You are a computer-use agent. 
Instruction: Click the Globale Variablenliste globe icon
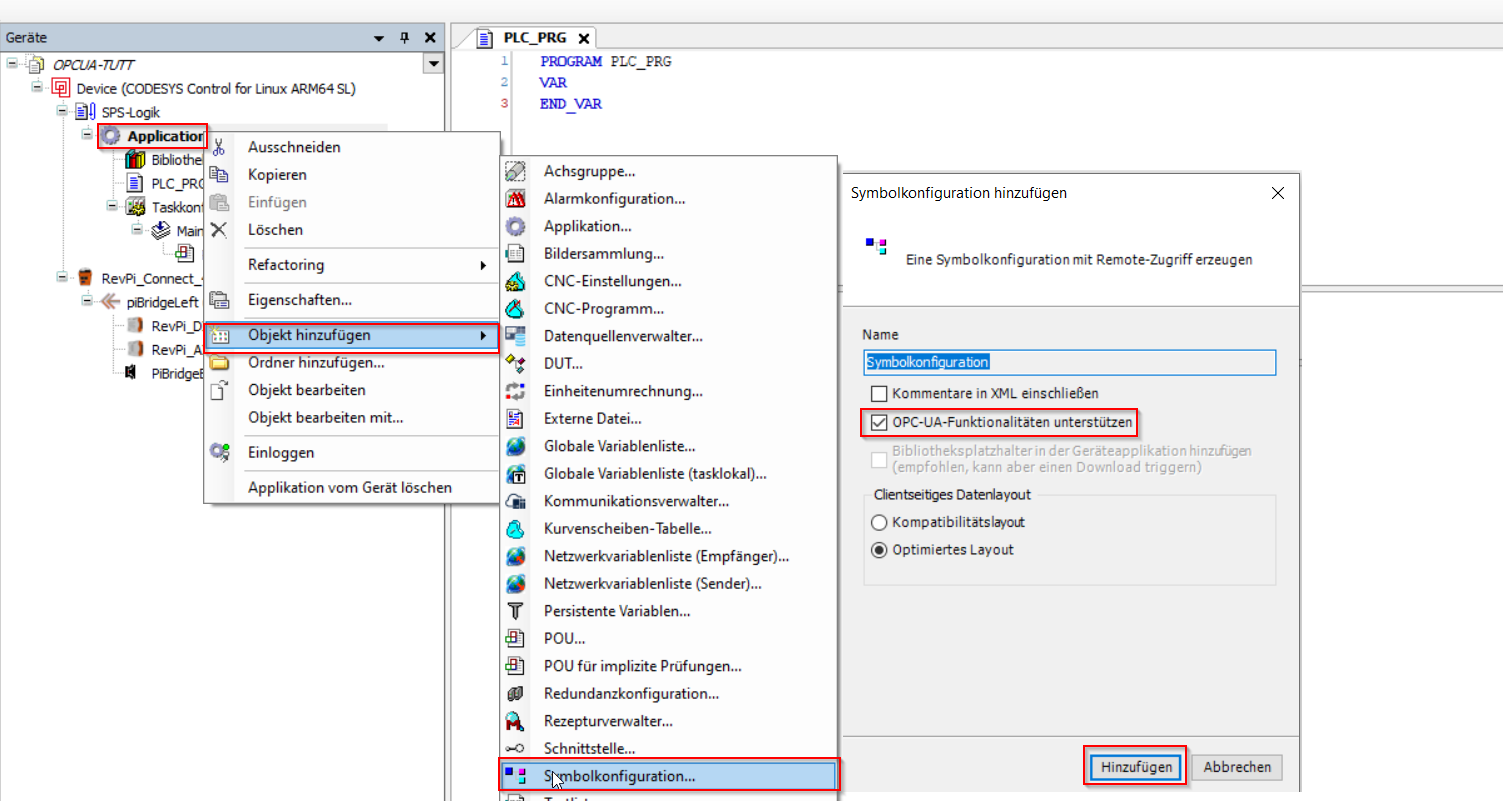(516, 446)
